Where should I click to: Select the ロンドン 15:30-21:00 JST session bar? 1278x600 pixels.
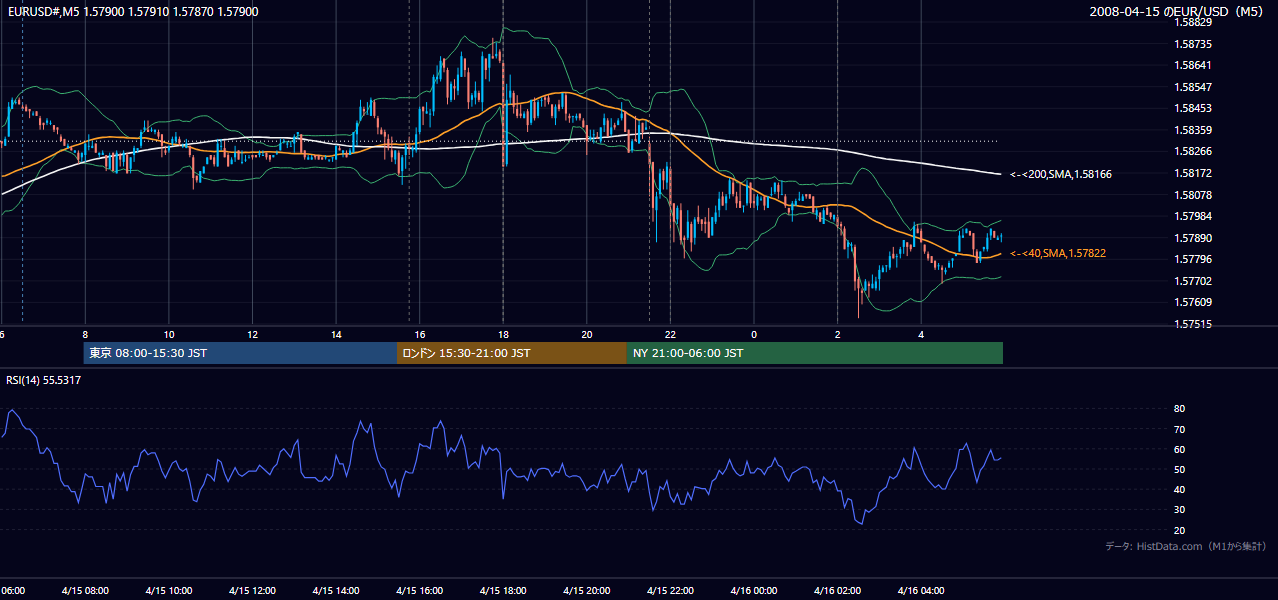click(x=512, y=353)
